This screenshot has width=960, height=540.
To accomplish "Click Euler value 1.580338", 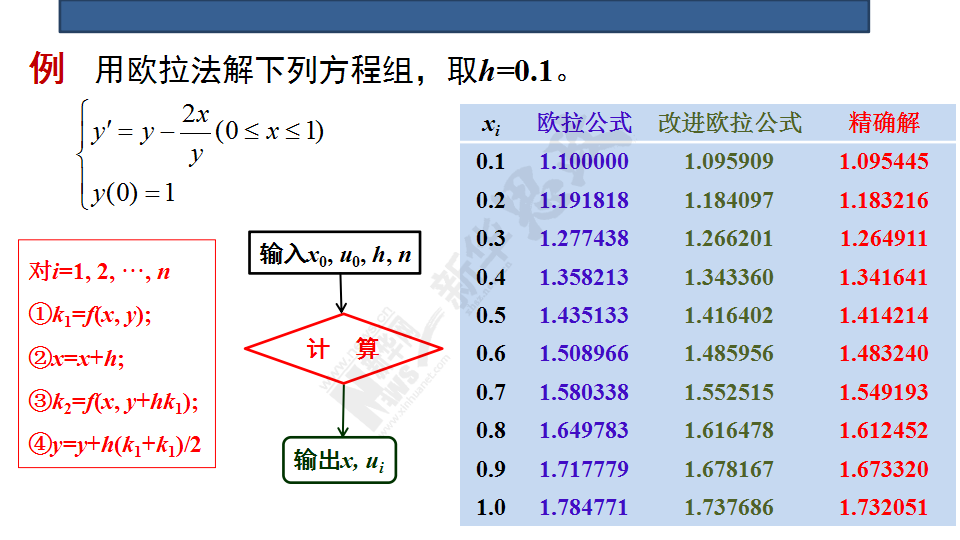I will point(584,392).
